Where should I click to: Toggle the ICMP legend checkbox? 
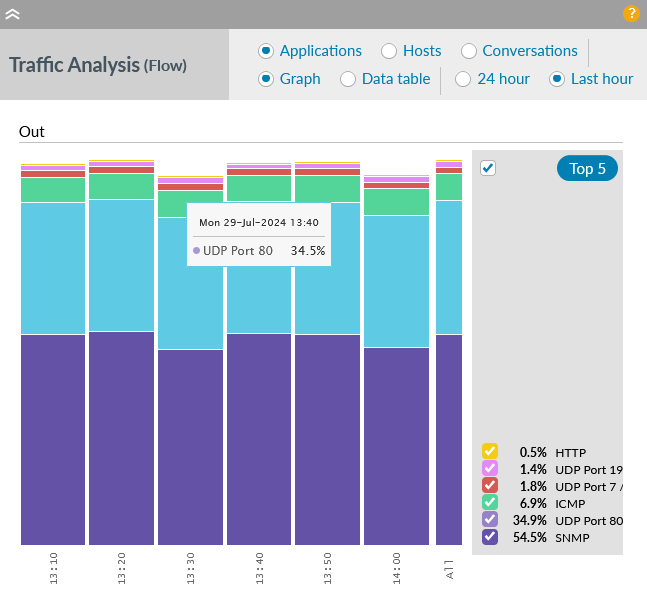(490, 502)
